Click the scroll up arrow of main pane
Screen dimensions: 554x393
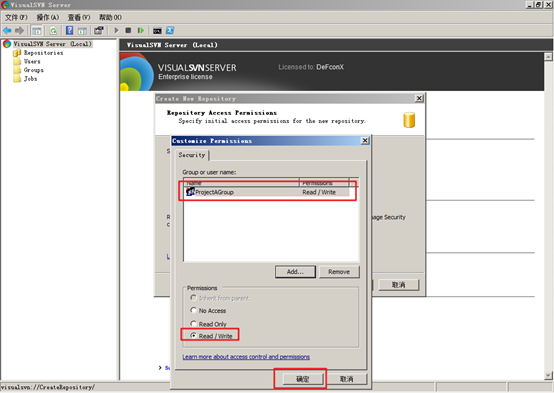548,57
